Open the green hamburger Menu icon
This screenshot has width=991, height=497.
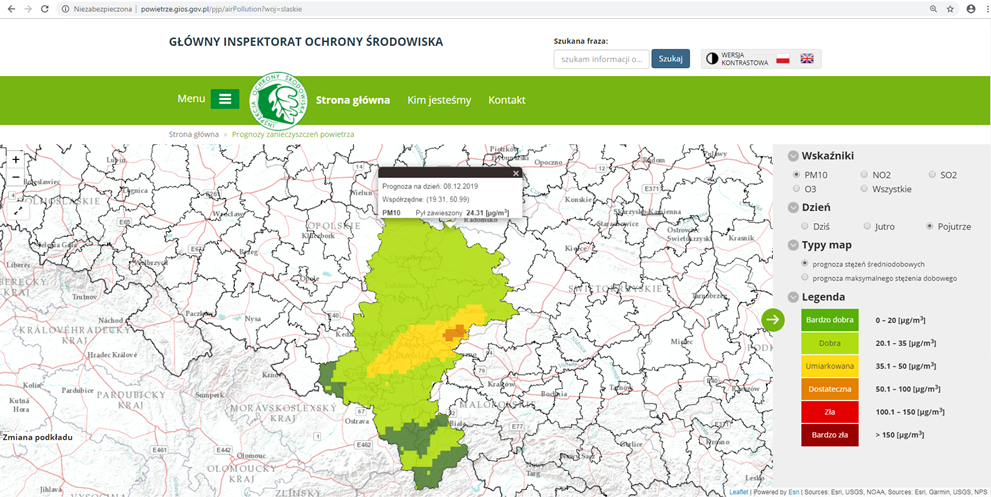[x=225, y=99]
